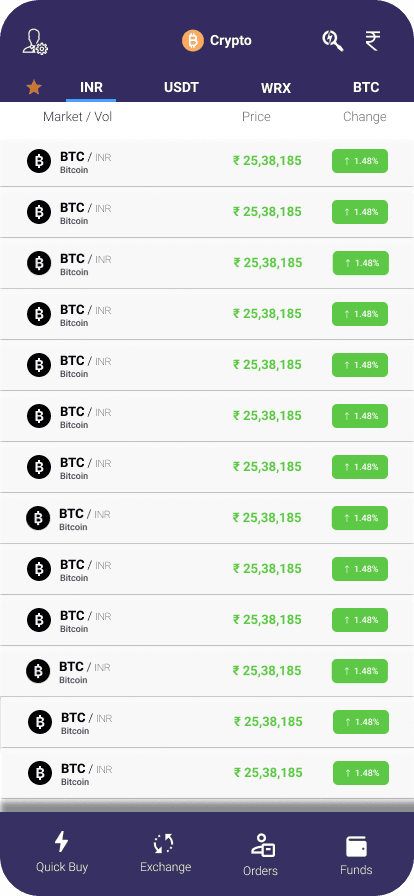414x896 pixels.
Task: Select the ₹ 25,38,185 price in last row
Action: point(268,773)
